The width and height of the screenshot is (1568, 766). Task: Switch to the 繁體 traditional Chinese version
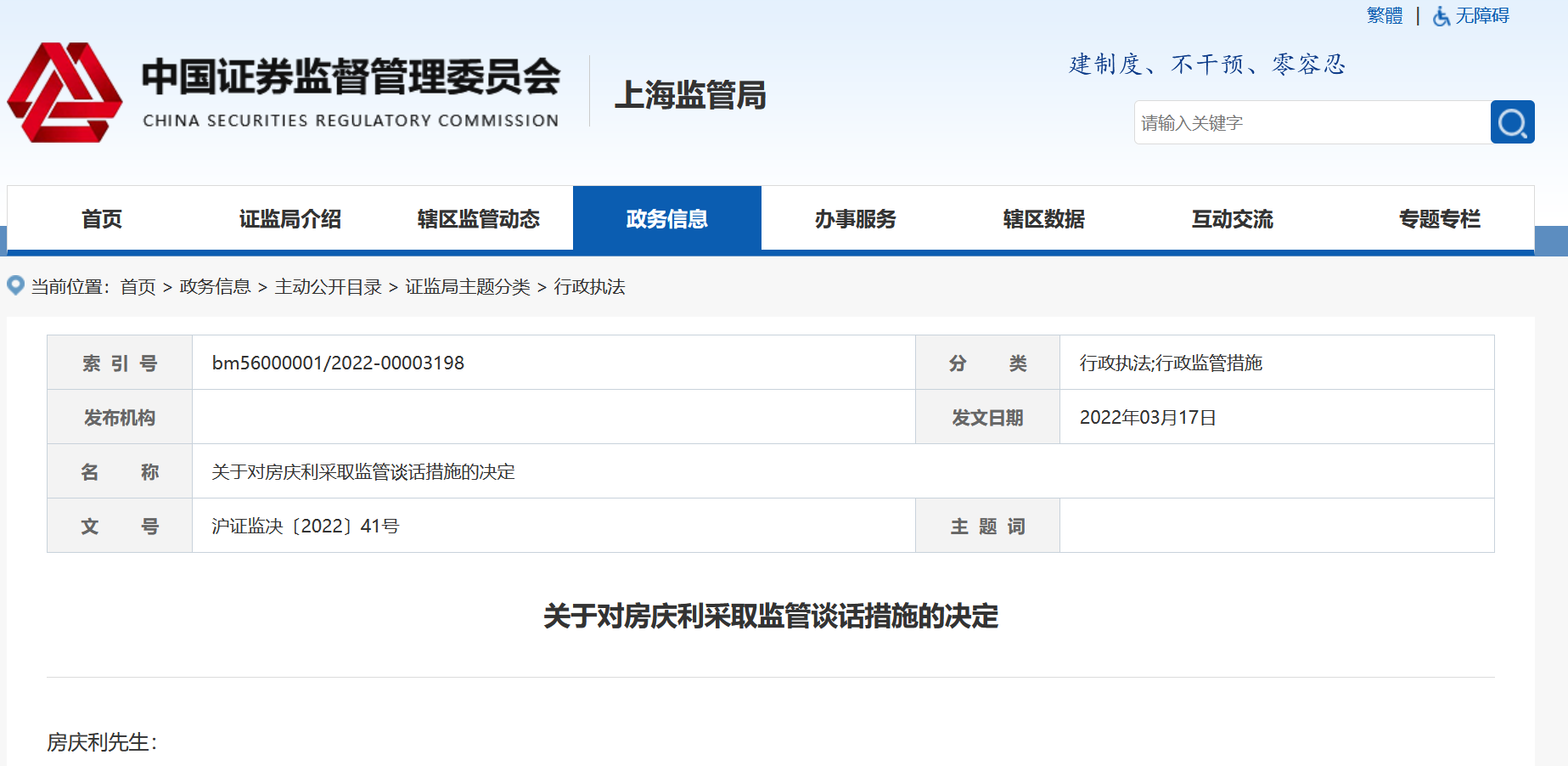click(x=1384, y=14)
